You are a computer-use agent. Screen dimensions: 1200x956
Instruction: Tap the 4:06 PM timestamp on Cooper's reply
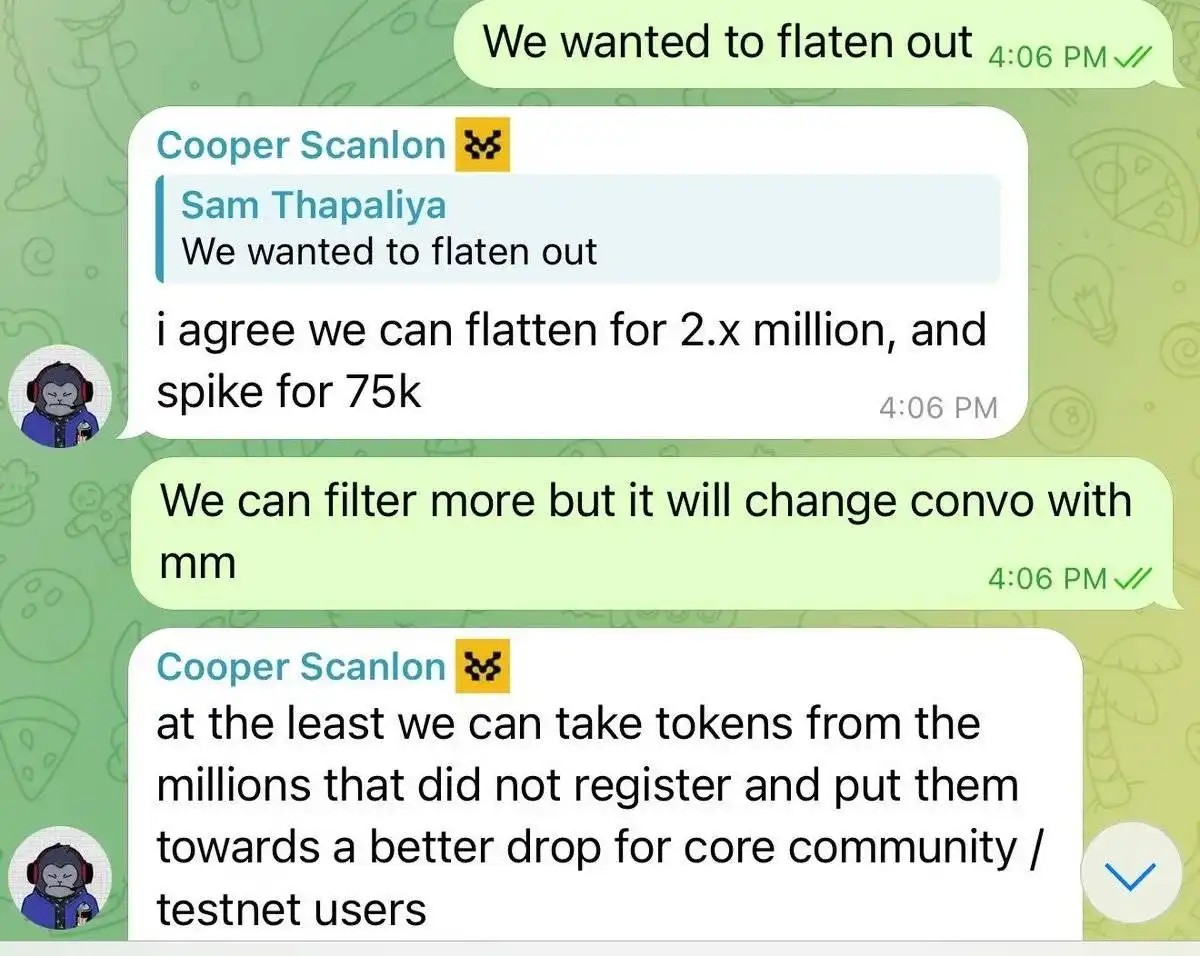(938, 408)
